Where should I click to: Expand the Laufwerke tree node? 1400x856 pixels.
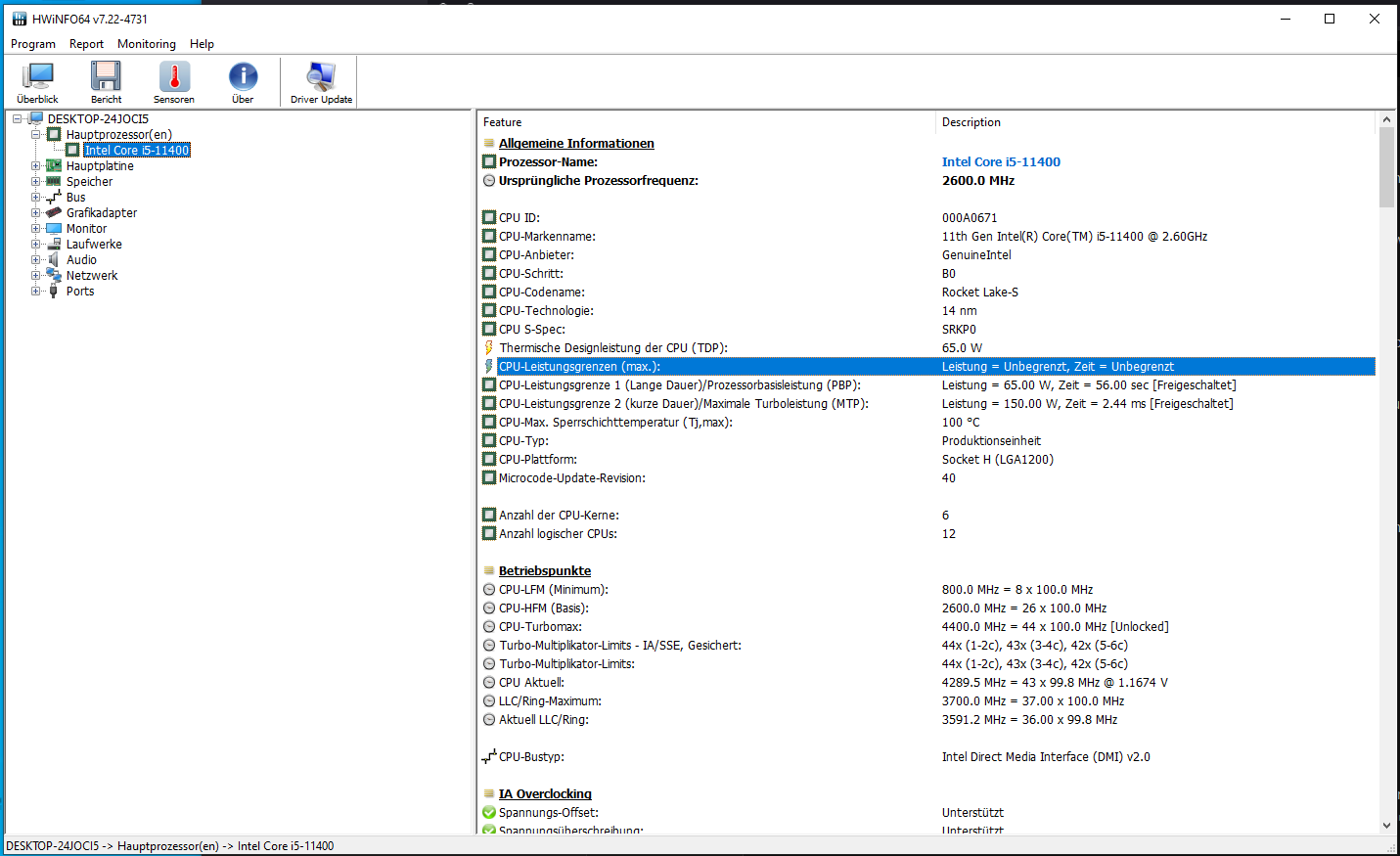pyautogui.click(x=35, y=244)
